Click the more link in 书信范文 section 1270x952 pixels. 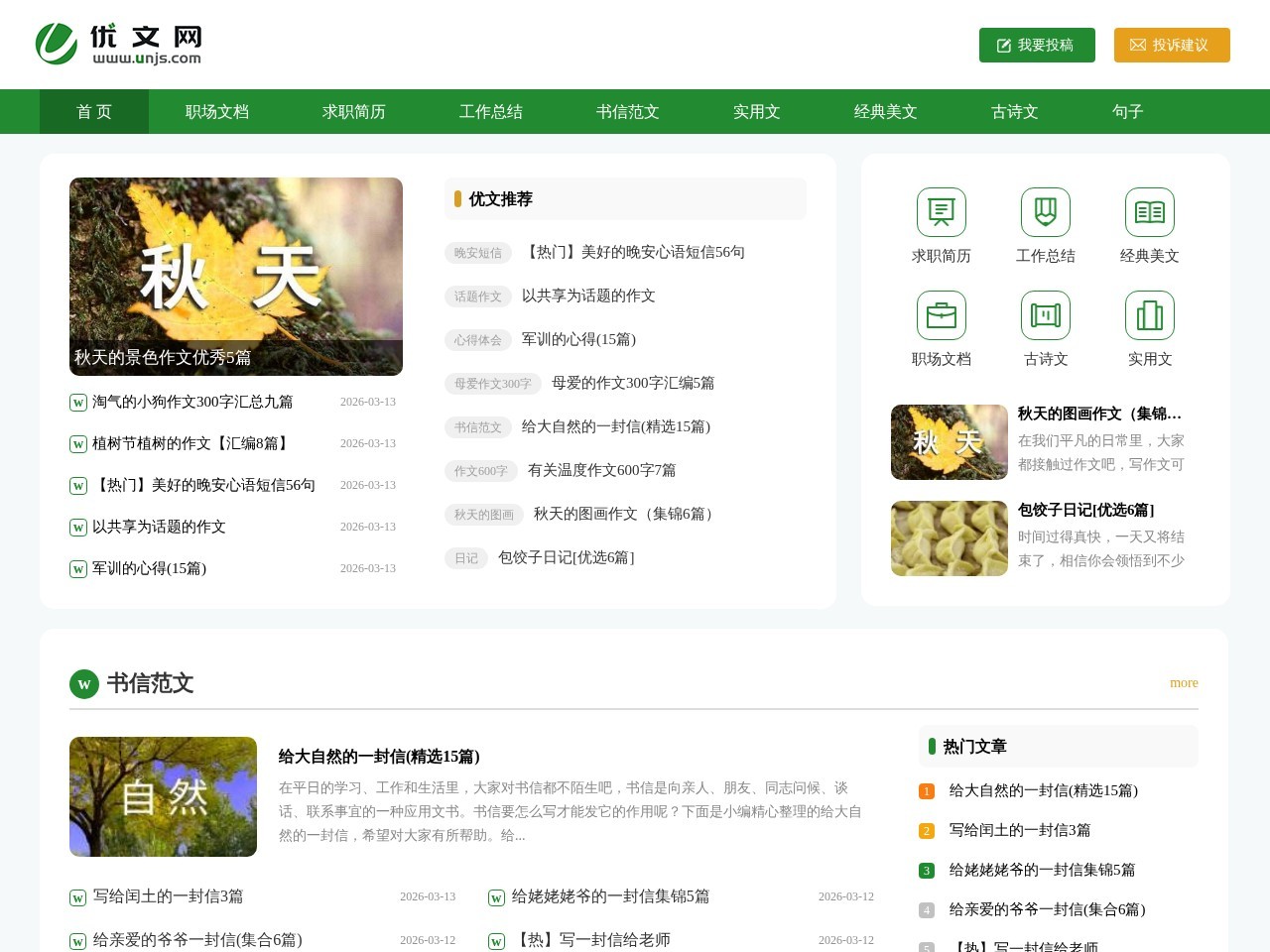[1184, 683]
